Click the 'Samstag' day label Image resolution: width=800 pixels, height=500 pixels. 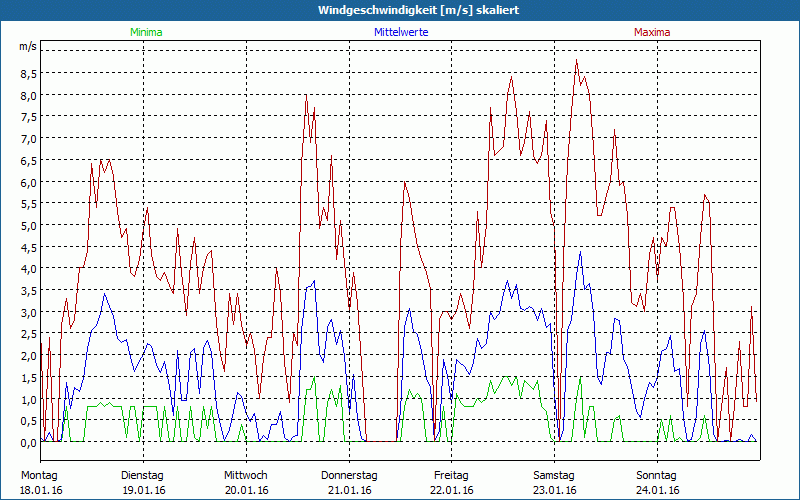pyautogui.click(x=554, y=476)
